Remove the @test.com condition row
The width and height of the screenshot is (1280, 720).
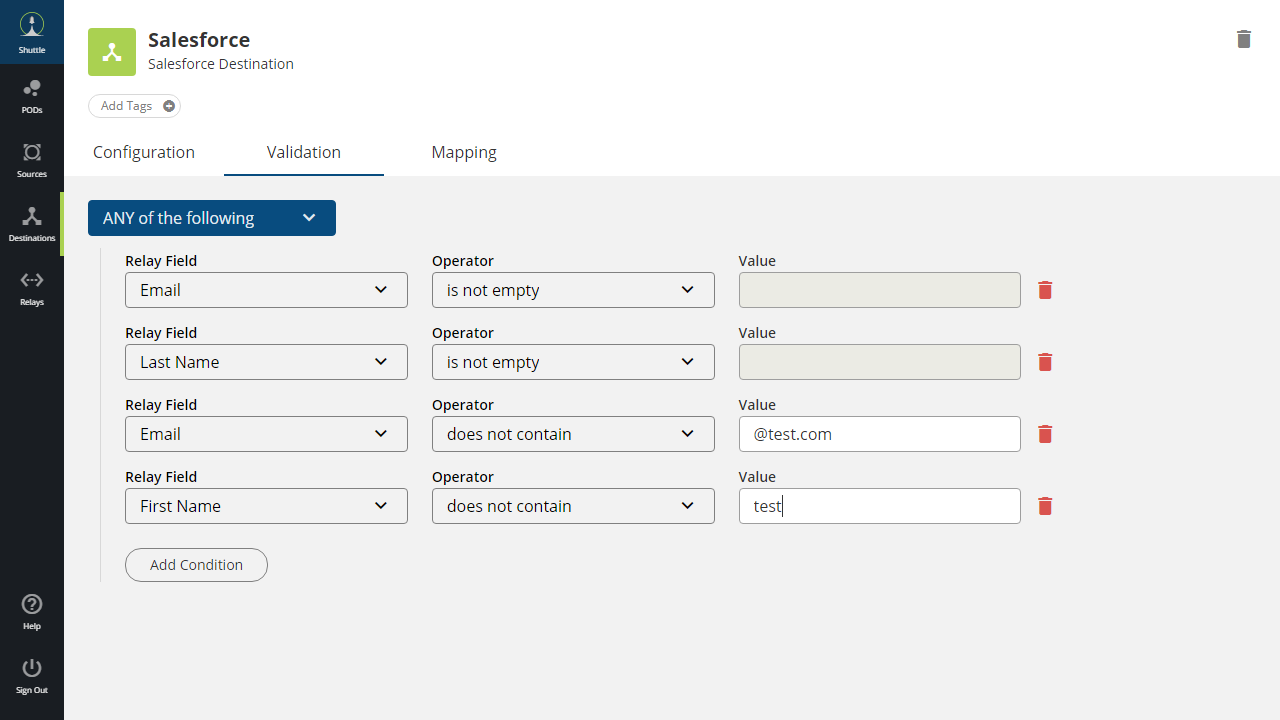click(x=1045, y=434)
